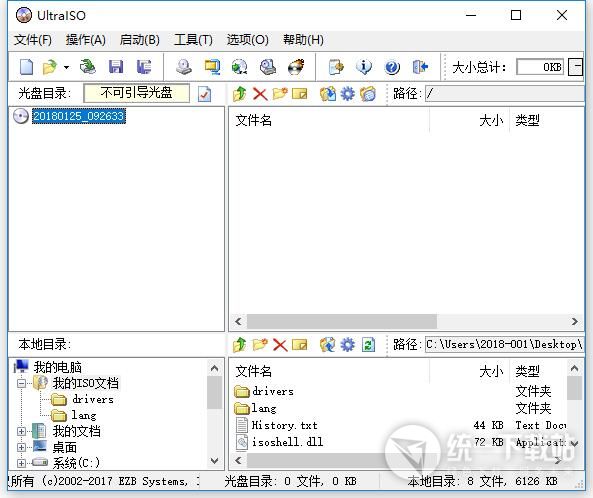The width and height of the screenshot is (593, 498).
Task: Click the Exit door arrow icon
Action: click(420, 67)
